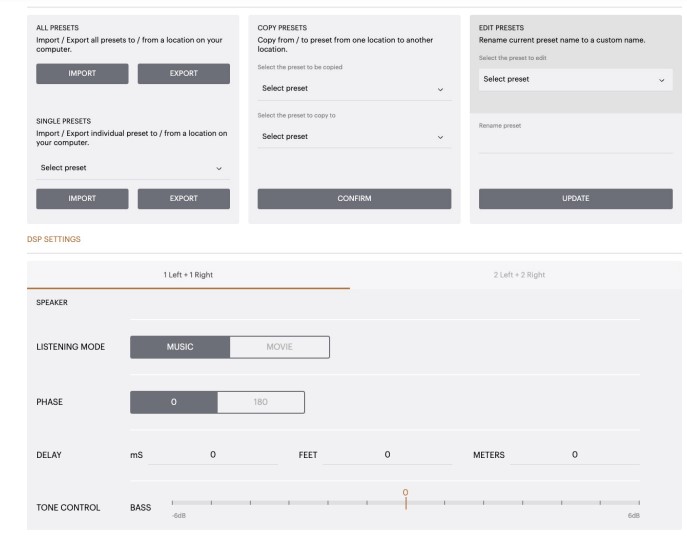This screenshot has width=687, height=539.
Task: Select Music listening mode
Action: 180,347
